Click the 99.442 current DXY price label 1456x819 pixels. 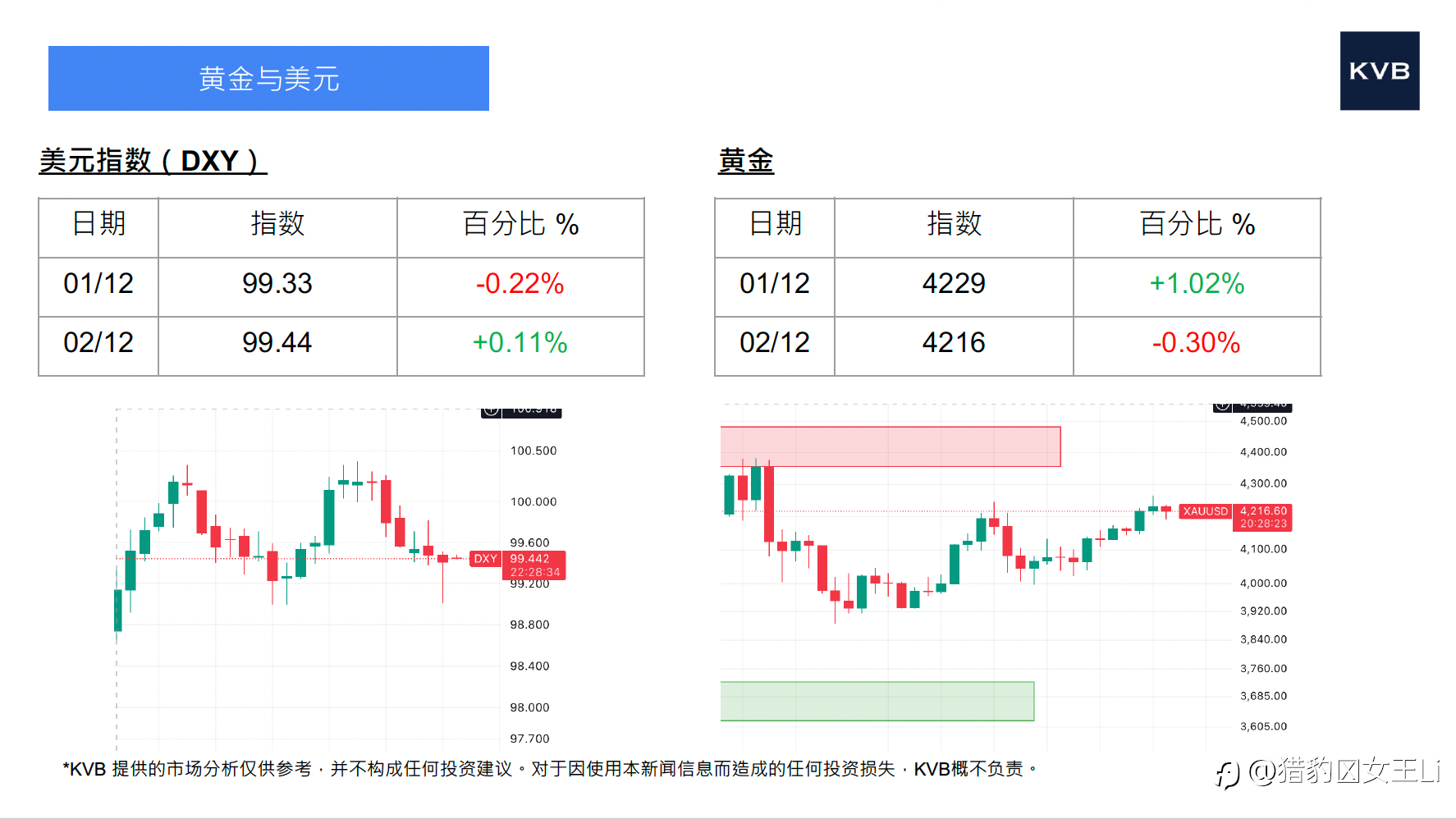coord(530,559)
